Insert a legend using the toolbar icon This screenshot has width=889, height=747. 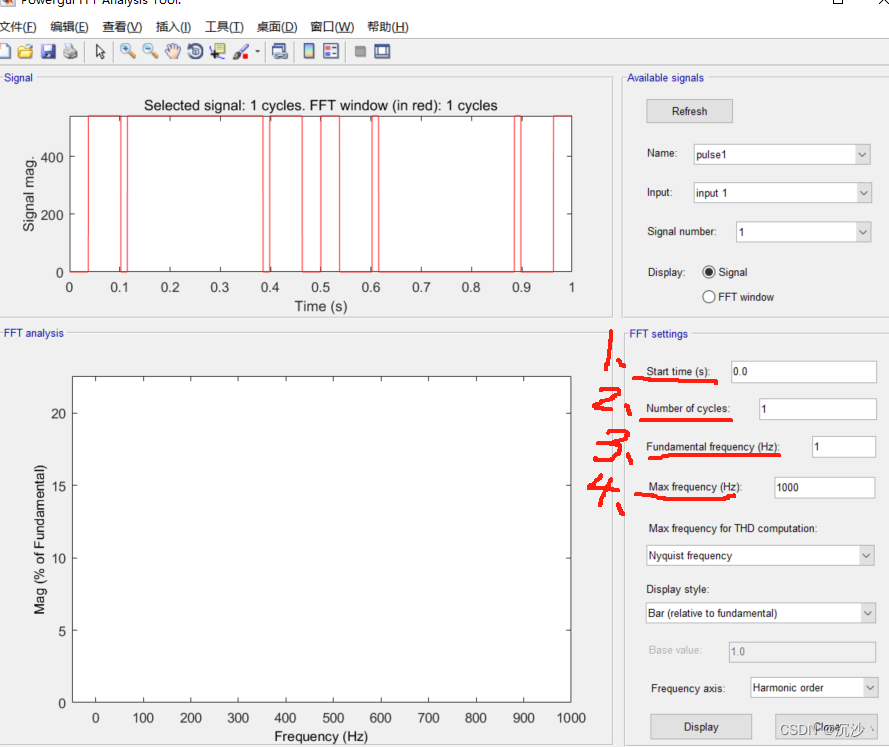(x=331, y=52)
